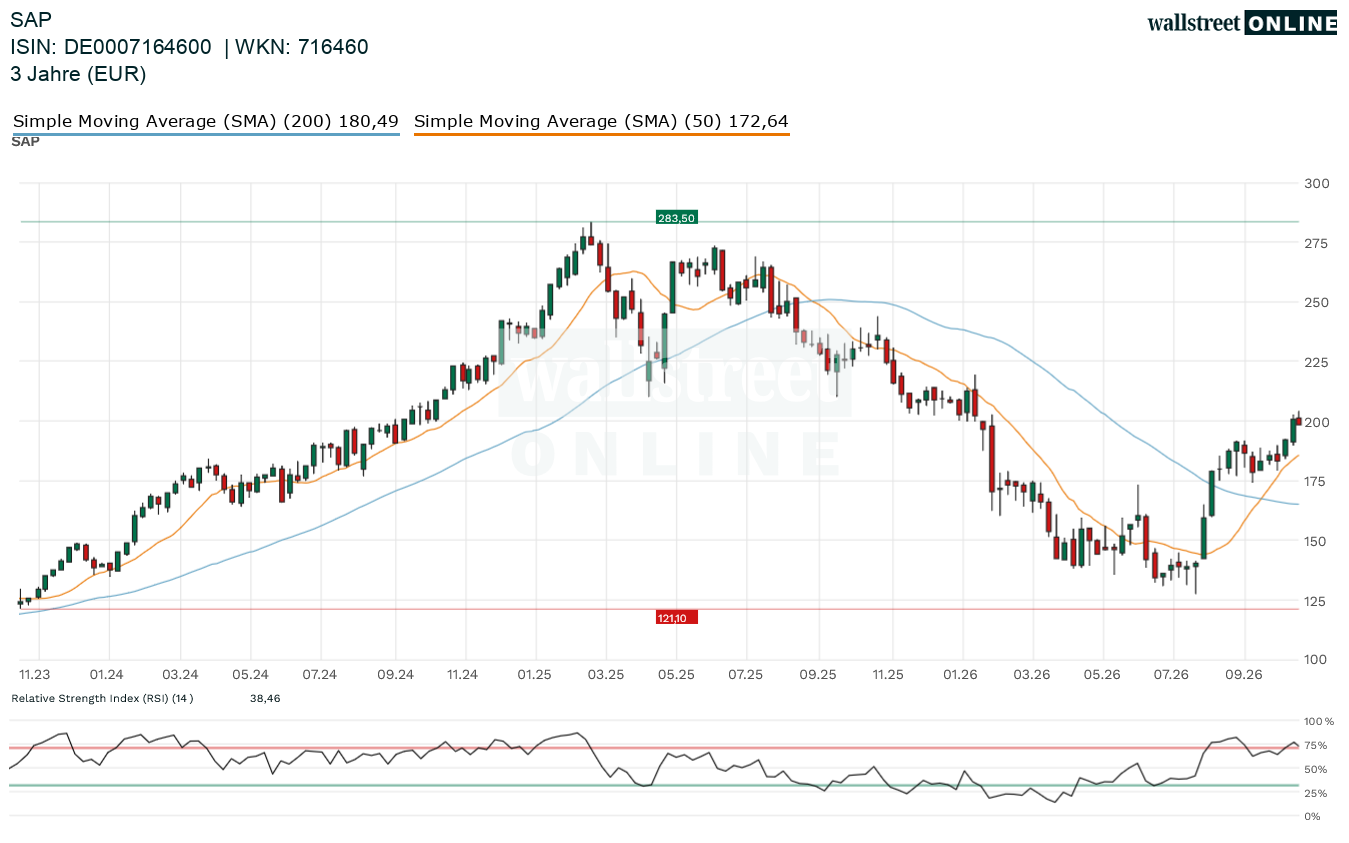
Task: Click the 11.23 date axis label
Action: (x=35, y=675)
